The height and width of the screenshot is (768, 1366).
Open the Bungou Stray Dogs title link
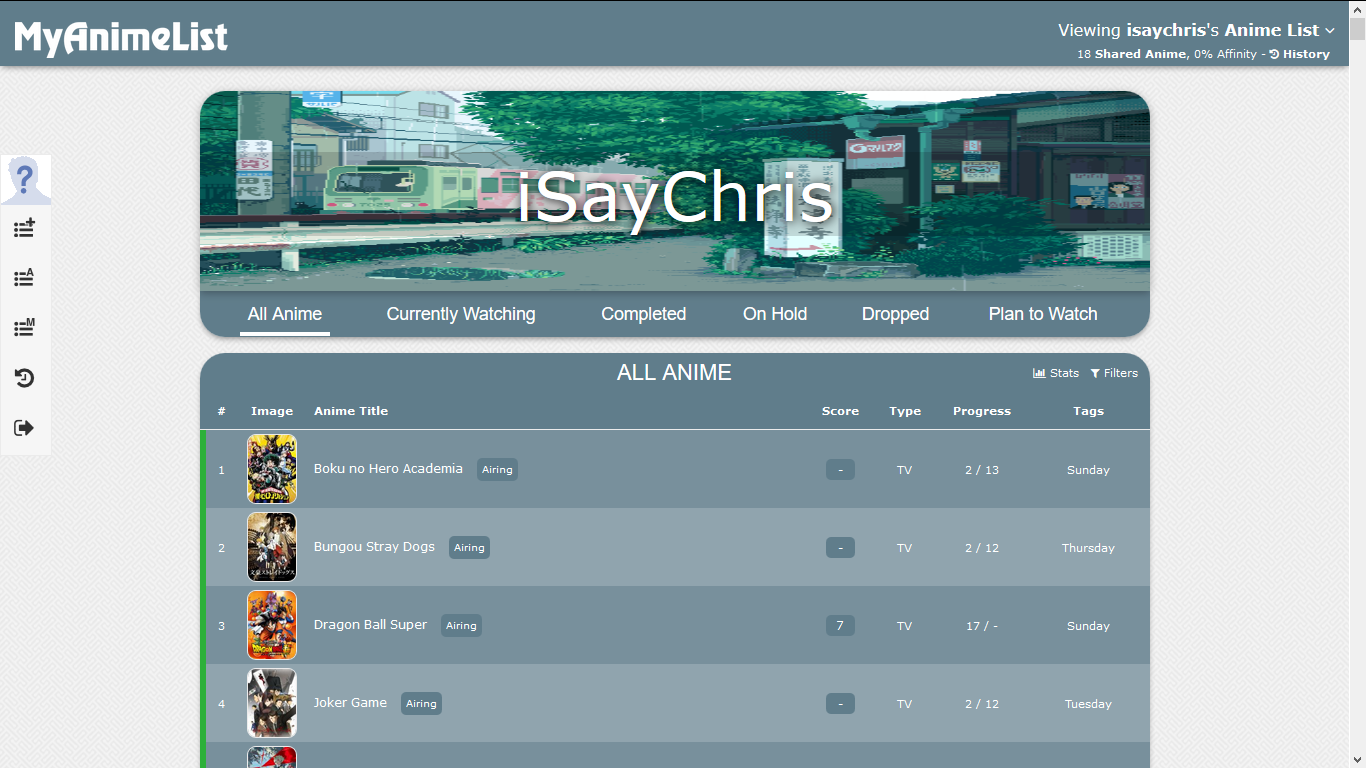click(374, 547)
